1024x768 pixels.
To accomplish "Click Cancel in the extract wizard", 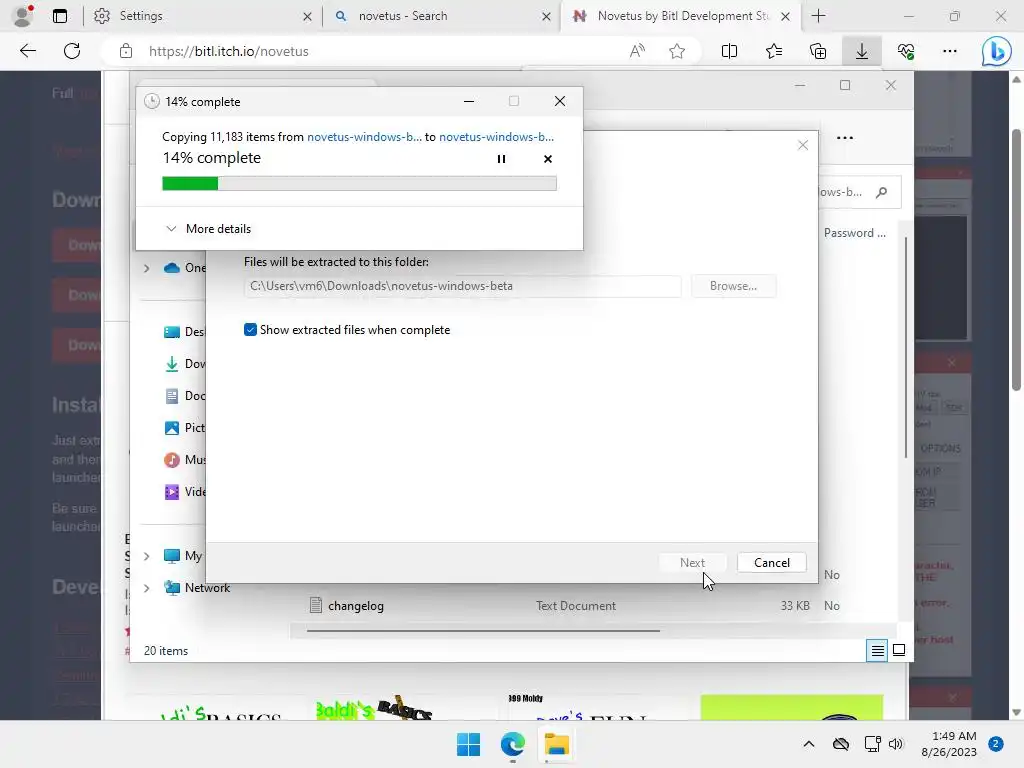I will click(x=771, y=562).
